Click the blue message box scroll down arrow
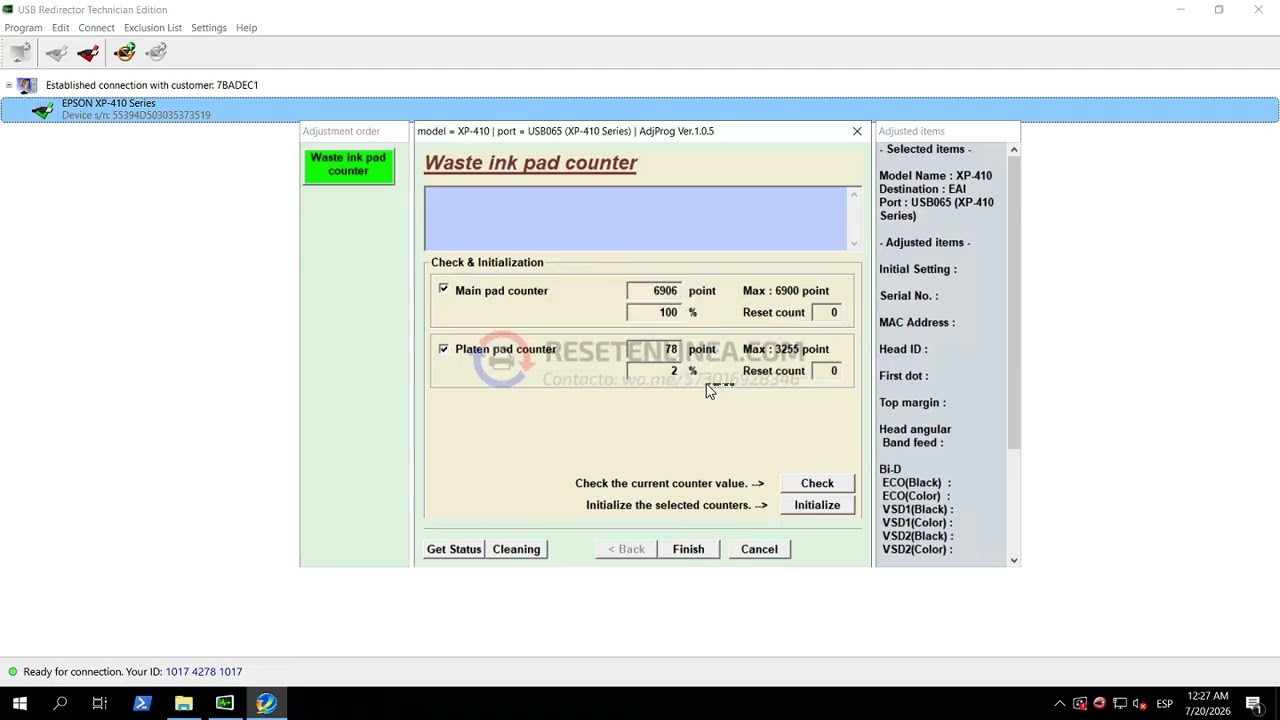This screenshot has width=1280, height=720. coord(854,244)
